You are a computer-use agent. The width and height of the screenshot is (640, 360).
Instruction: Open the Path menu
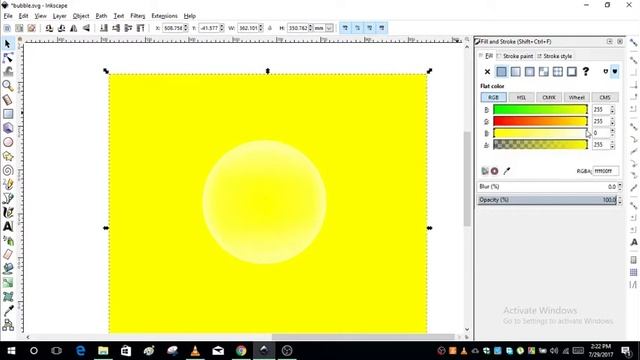coord(101,16)
